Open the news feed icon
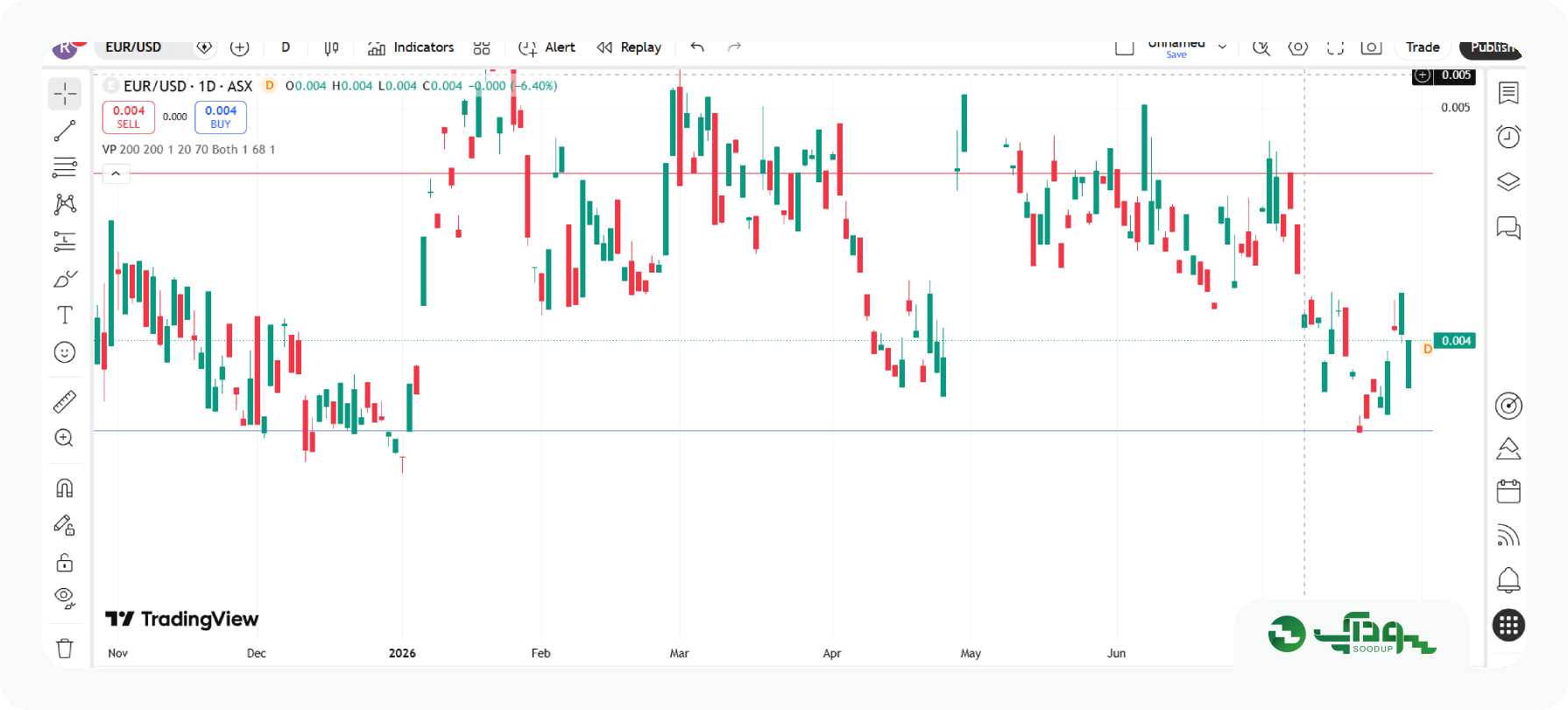The image size is (1568, 710). pos(1508,536)
